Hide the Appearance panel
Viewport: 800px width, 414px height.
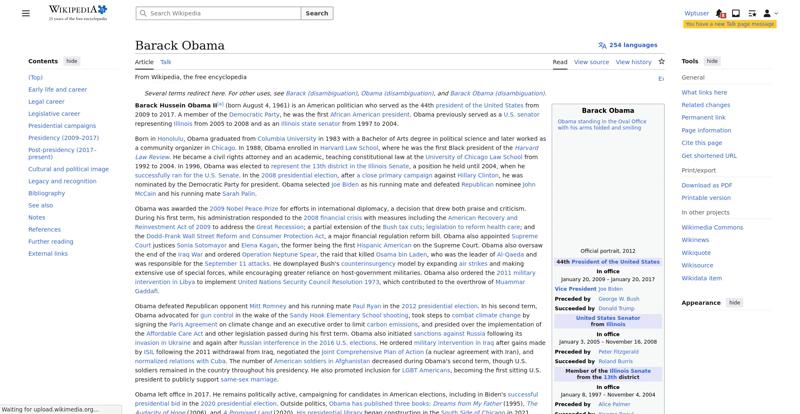click(x=734, y=302)
